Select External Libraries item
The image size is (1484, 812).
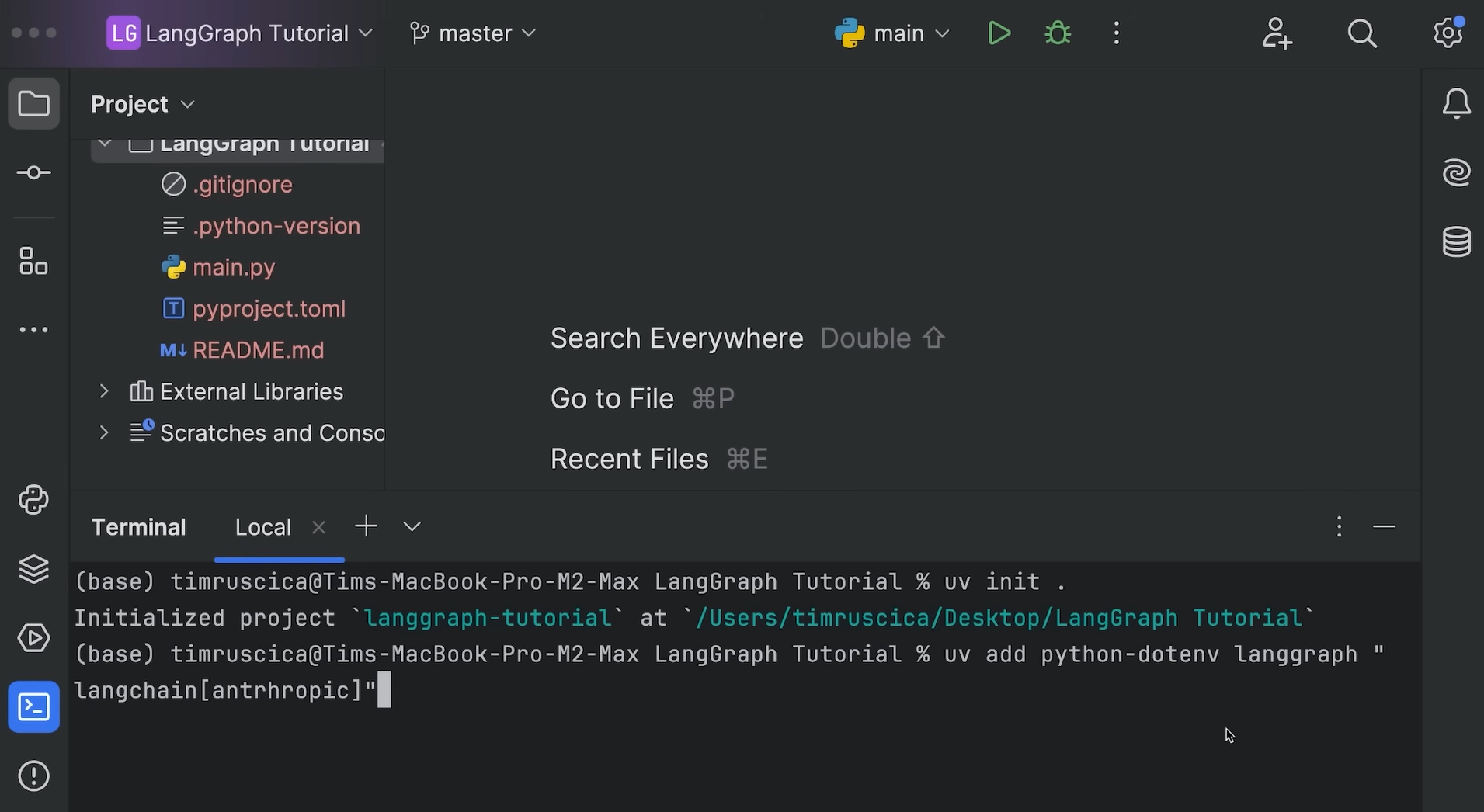pos(237,391)
